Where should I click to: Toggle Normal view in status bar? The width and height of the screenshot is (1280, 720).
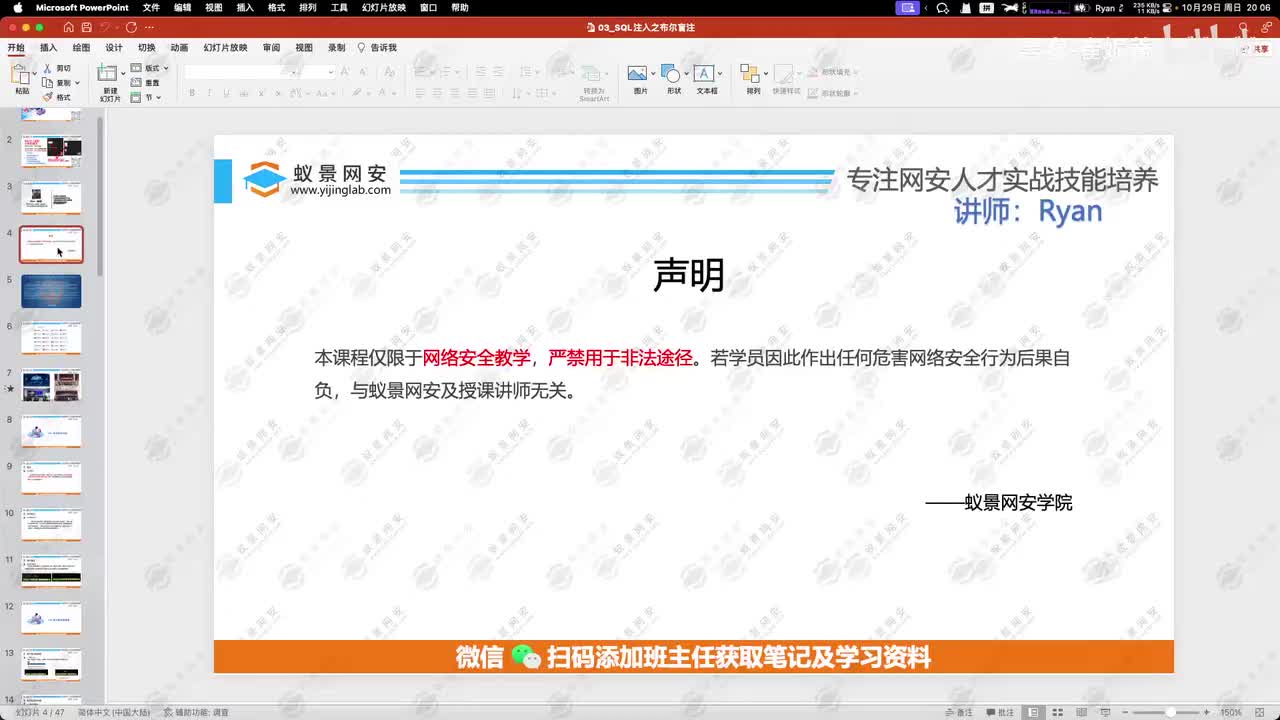tap(1033, 712)
